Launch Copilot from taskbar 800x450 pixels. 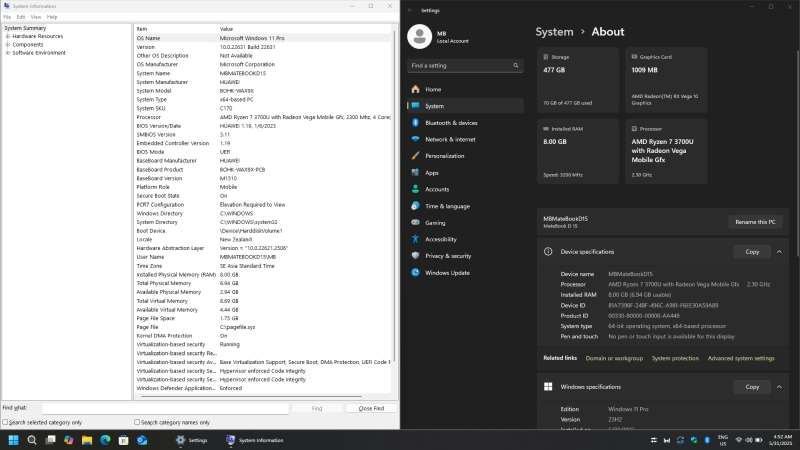click(69, 440)
